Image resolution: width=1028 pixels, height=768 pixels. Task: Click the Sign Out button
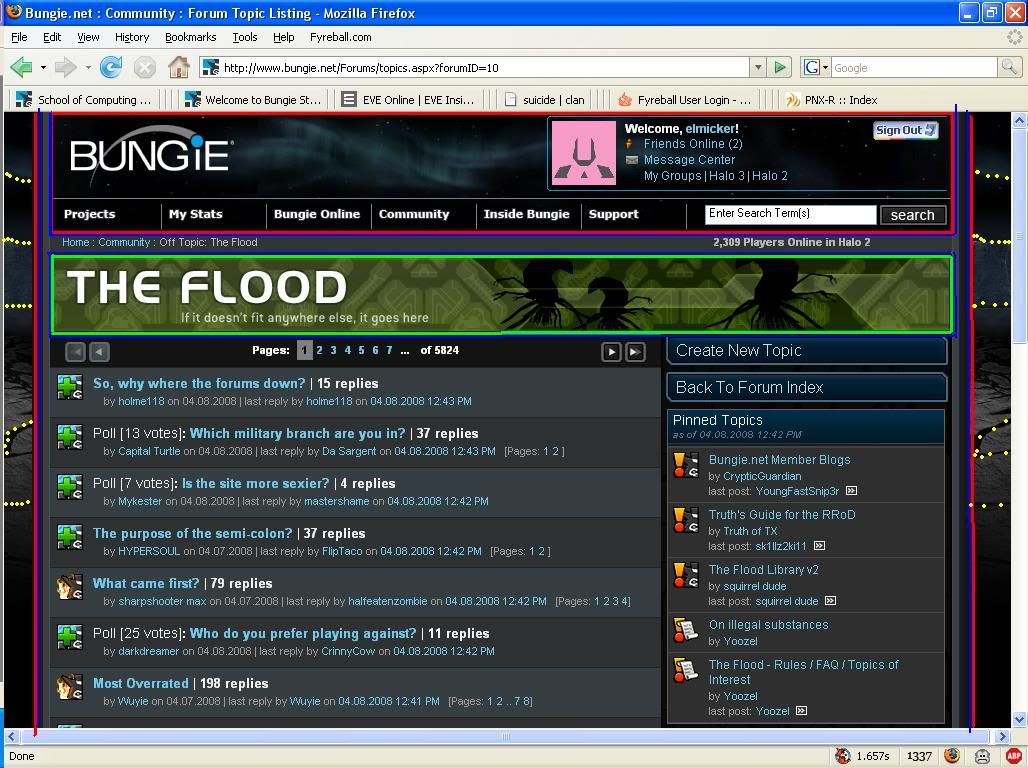[905, 130]
